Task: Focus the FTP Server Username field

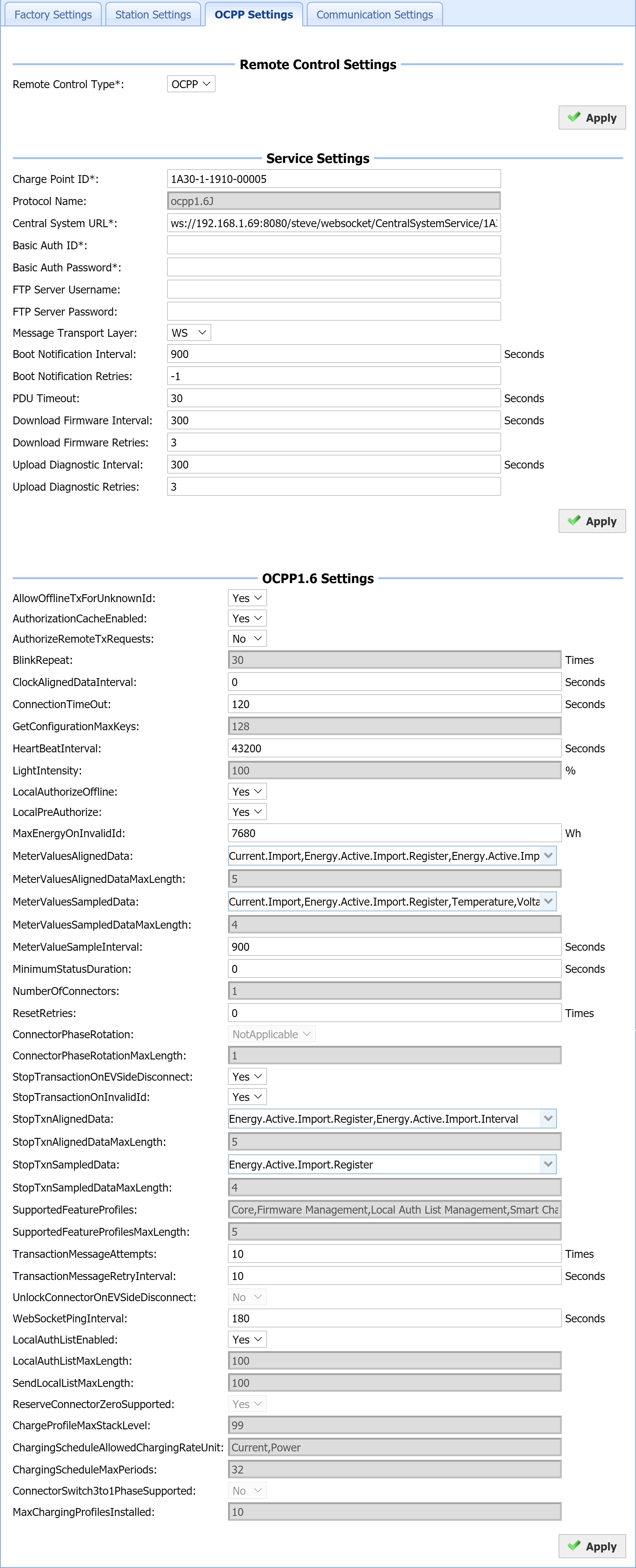Action: [333, 290]
